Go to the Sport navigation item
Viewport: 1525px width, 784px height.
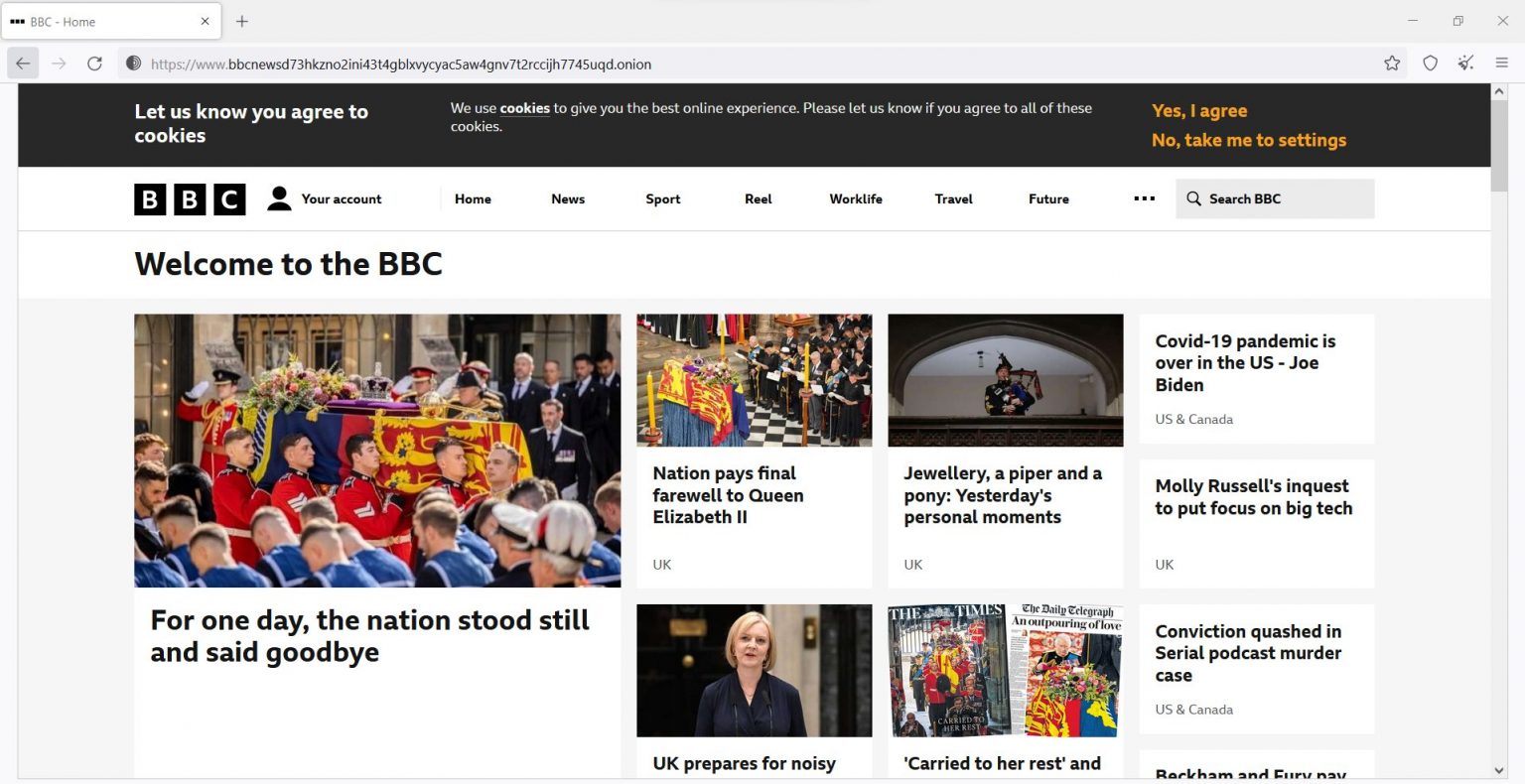(x=662, y=198)
